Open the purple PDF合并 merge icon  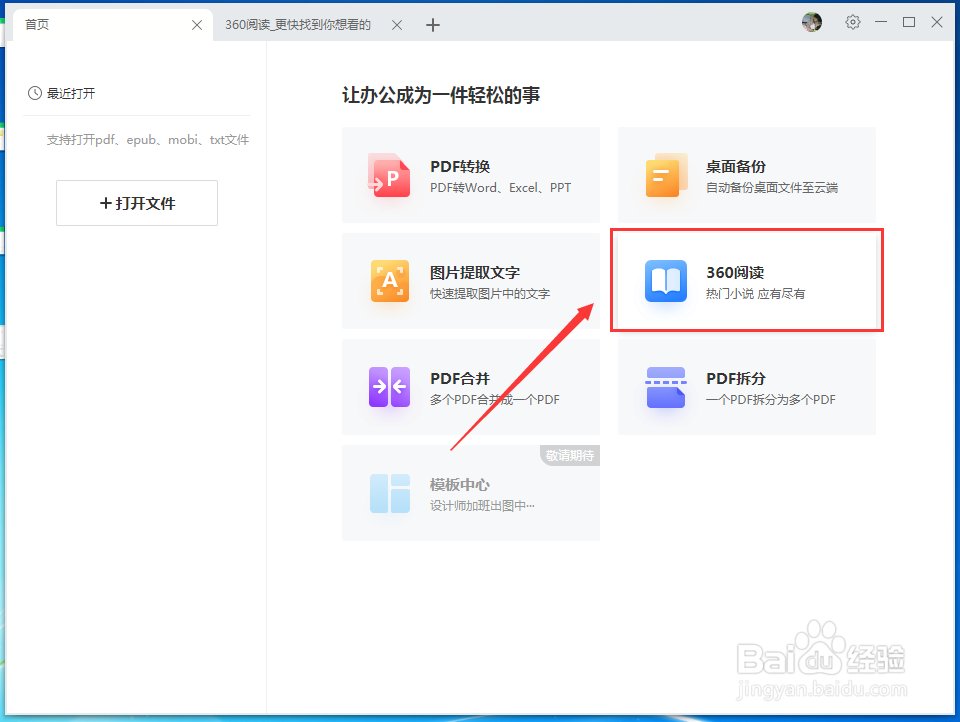390,387
